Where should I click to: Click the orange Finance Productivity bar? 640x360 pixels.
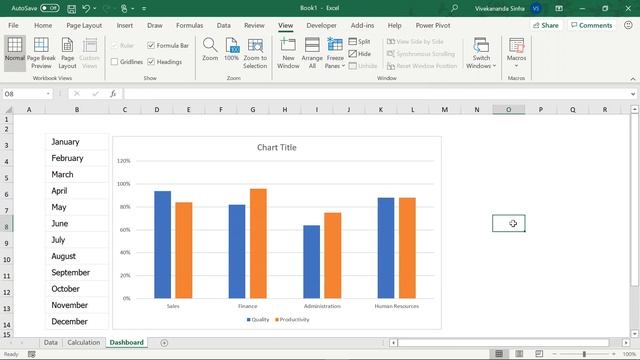point(258,243)
